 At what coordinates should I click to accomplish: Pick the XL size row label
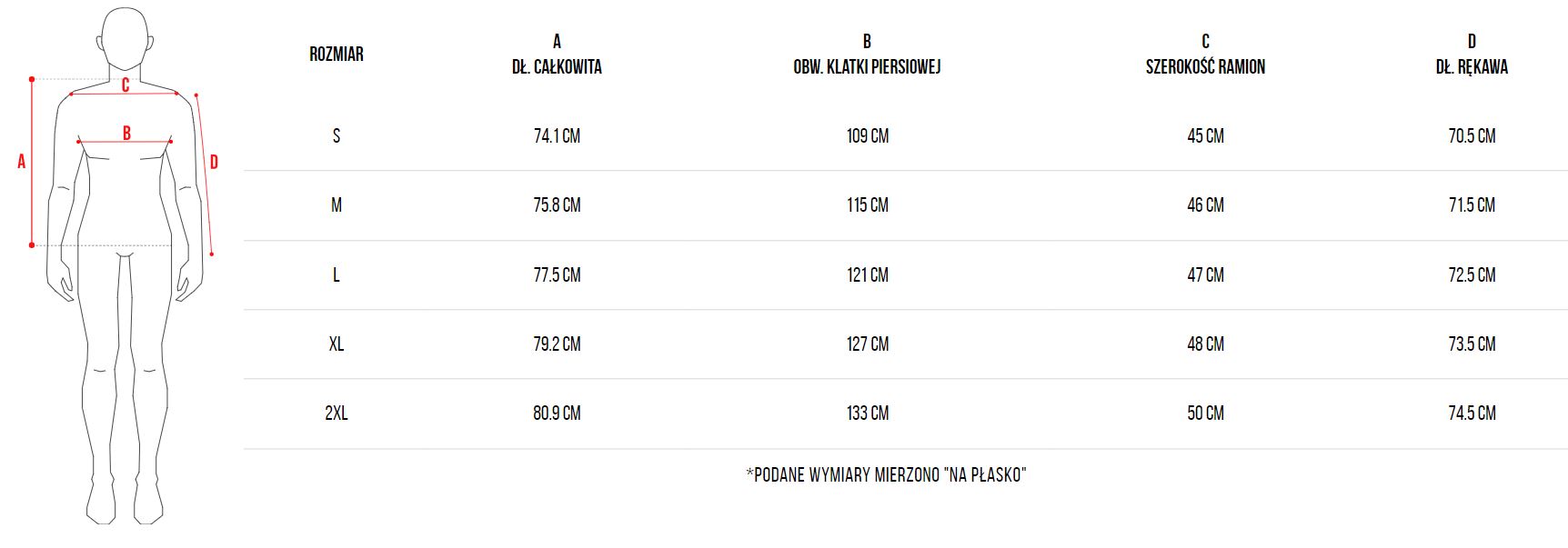click(337, 344)
